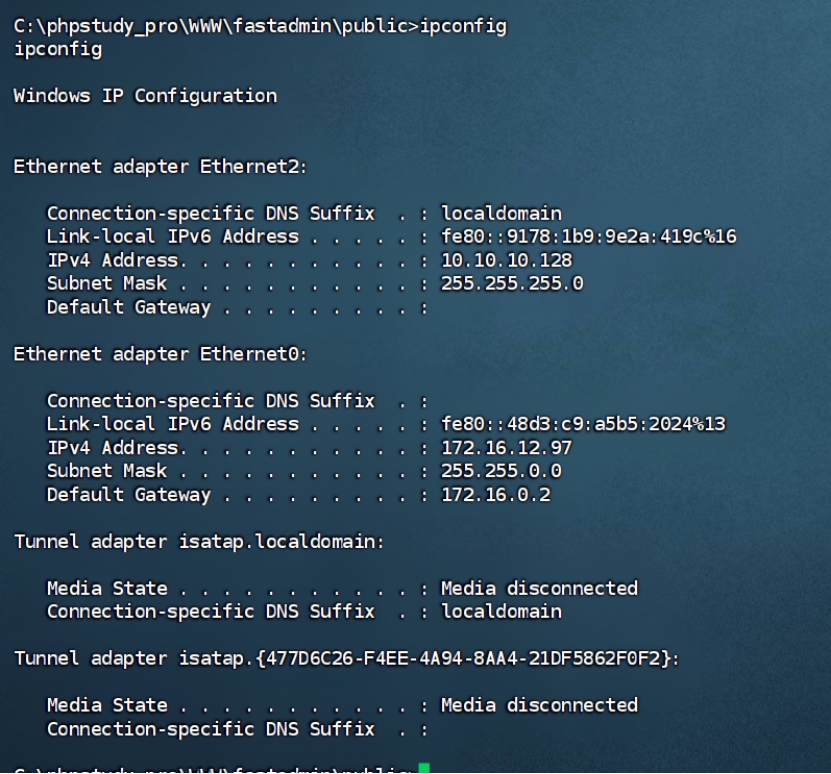Click the Tunnel adapter isatap.localdomain heading
831x774 pixels.
click(199, 541)
